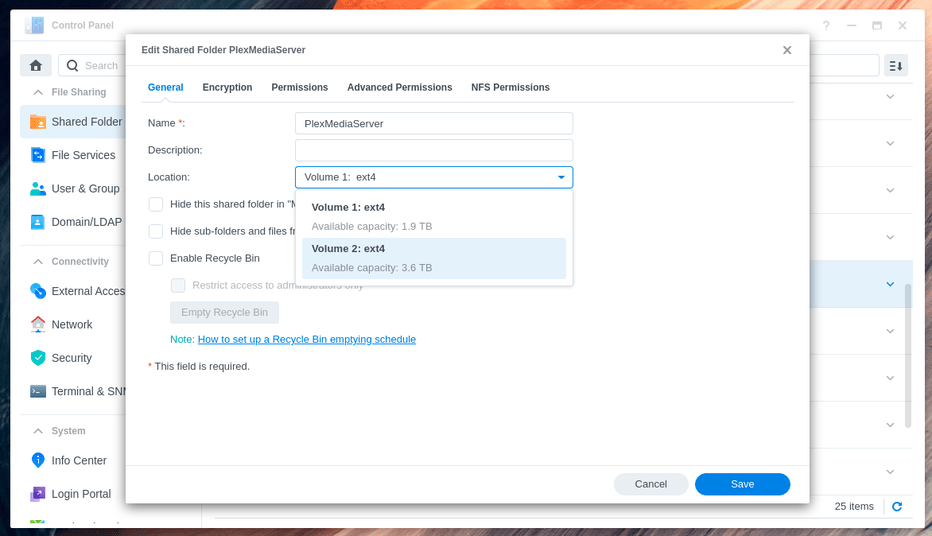The width and height of the screenshot is (932, 536).
Task: Open Terminal & SNMP icon
Action: click(38, 392)
